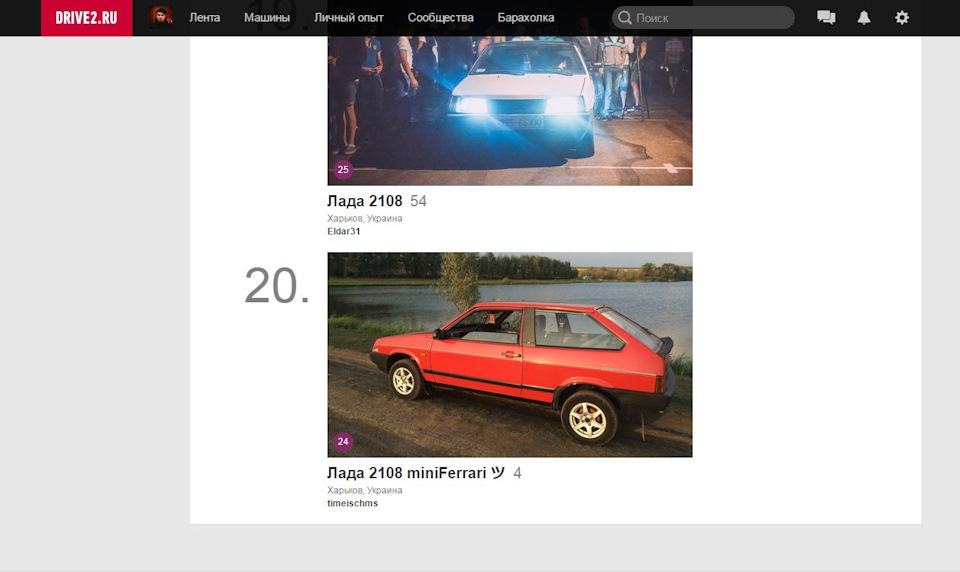The width and height of the screenshot is (960, 572).
Task: Open settings gear icon
Action: pos(902,18)
